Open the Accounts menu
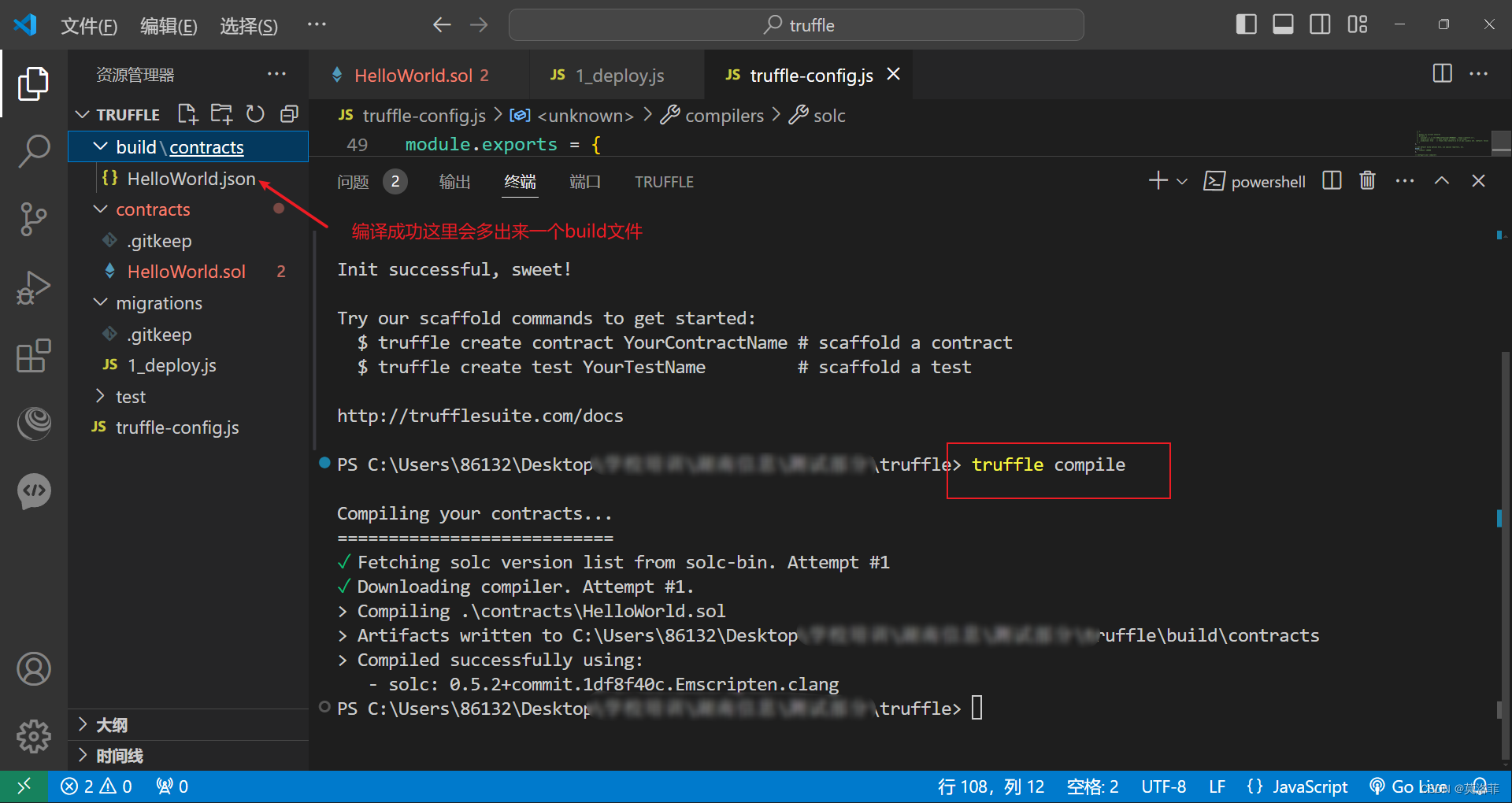This screenshot has width=1512, height=803. point(33,669)
